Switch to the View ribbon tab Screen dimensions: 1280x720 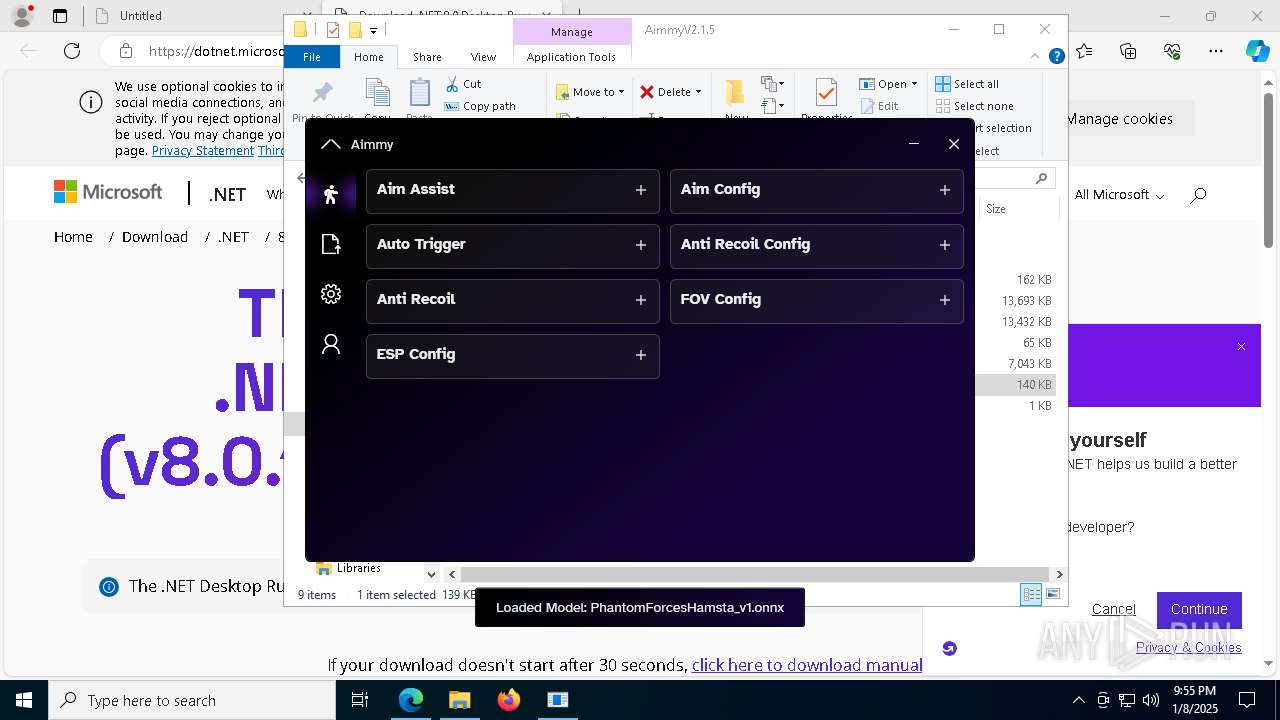(483, 57)
